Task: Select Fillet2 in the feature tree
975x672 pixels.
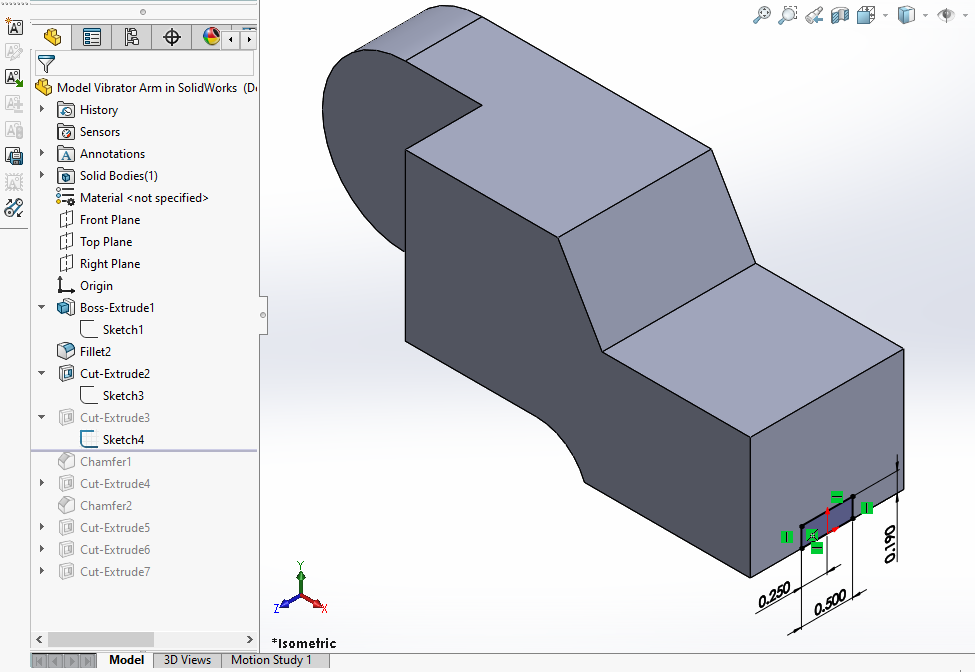Action: (x=95, y=351)
